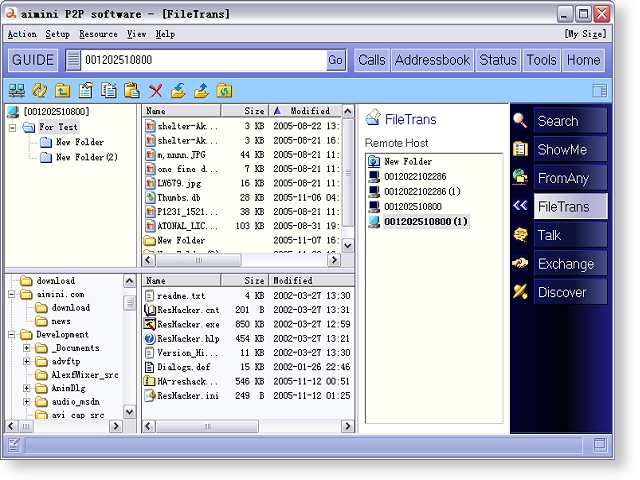
Task: Click the network computers toolbar icon
Action: click(17, 91)
